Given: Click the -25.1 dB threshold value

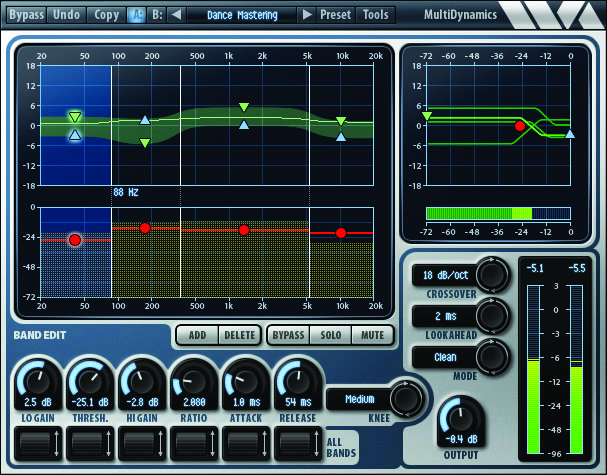Looking at the screenshot, I should coord(90,402).
